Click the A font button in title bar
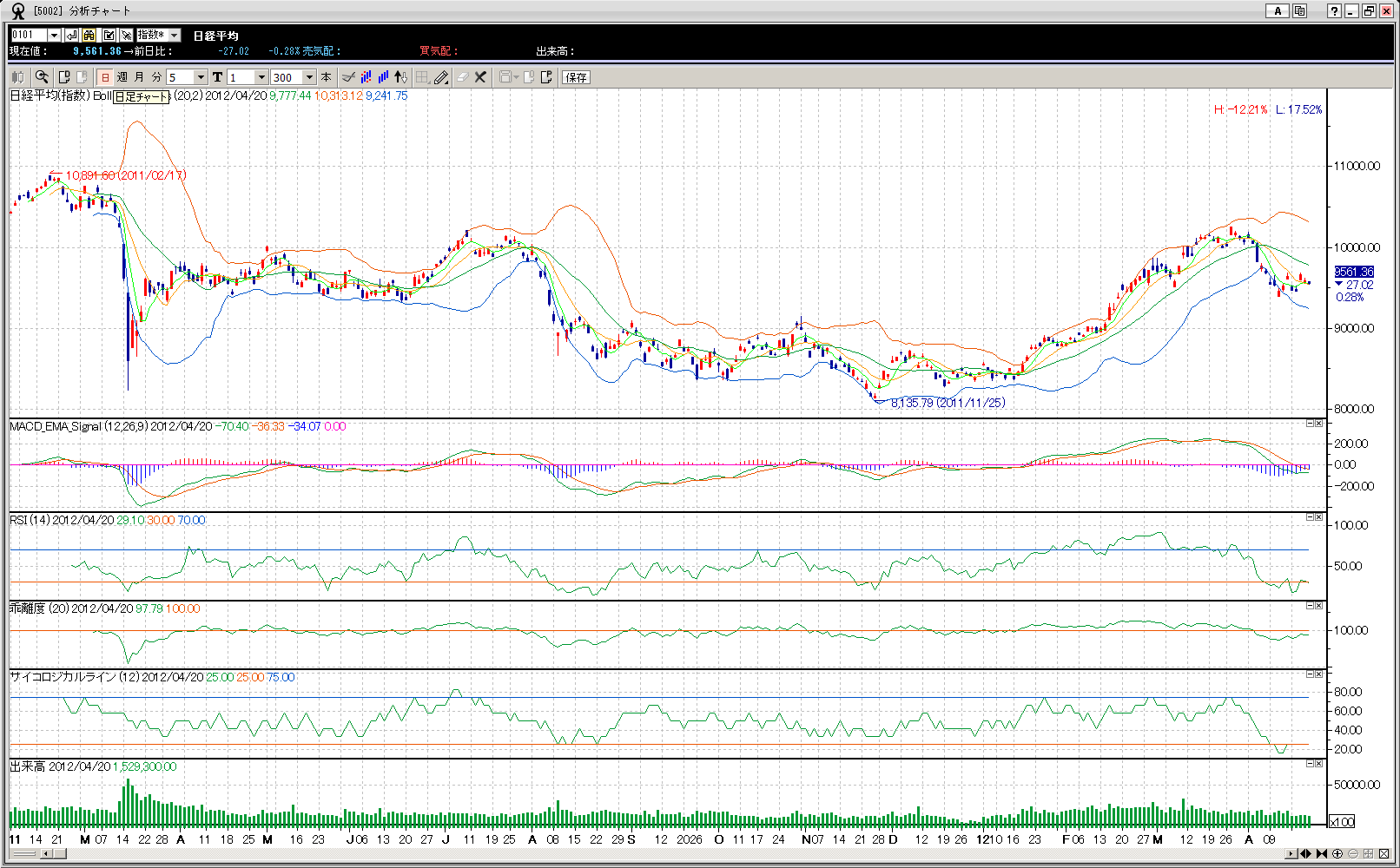The height and width of the screenshot is (868, 1400). pos(1277,11)
